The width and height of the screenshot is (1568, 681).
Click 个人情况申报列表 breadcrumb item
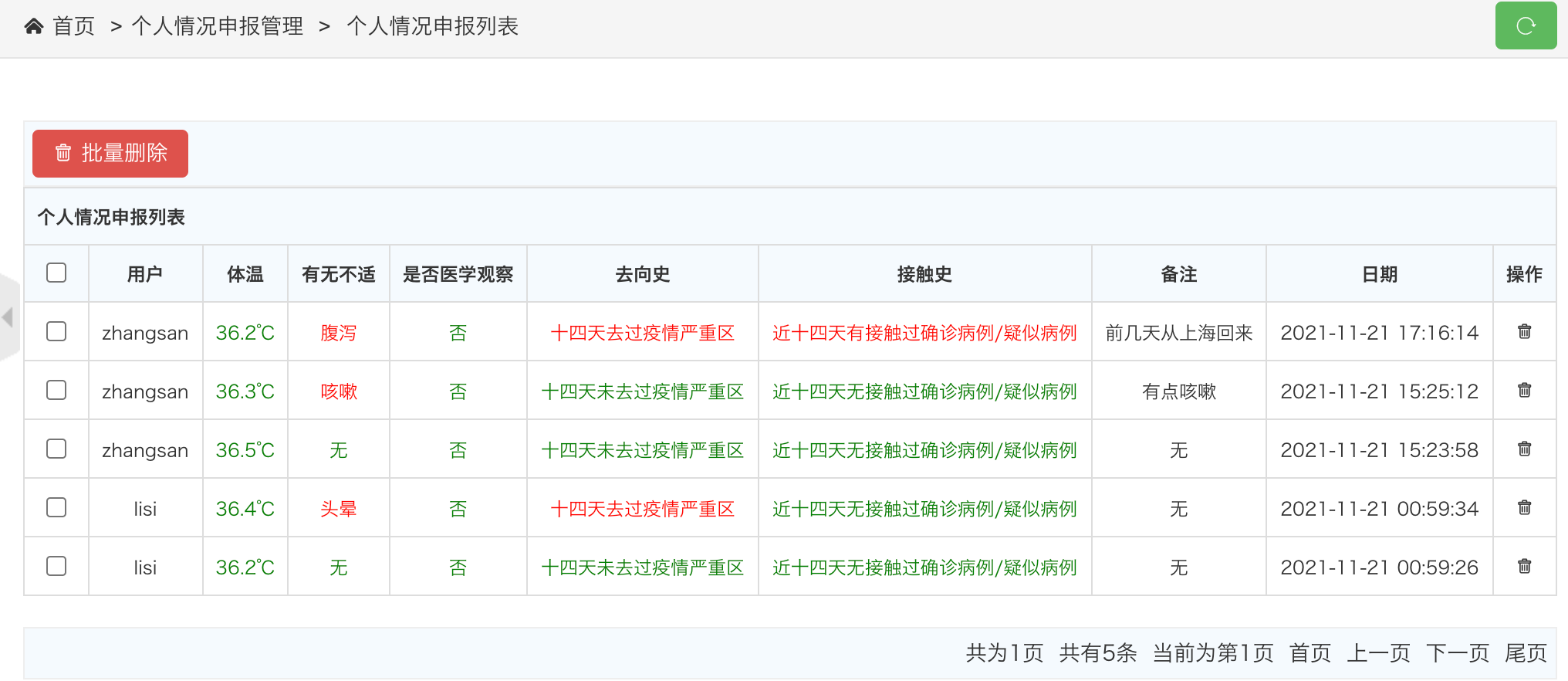[432, 27]
